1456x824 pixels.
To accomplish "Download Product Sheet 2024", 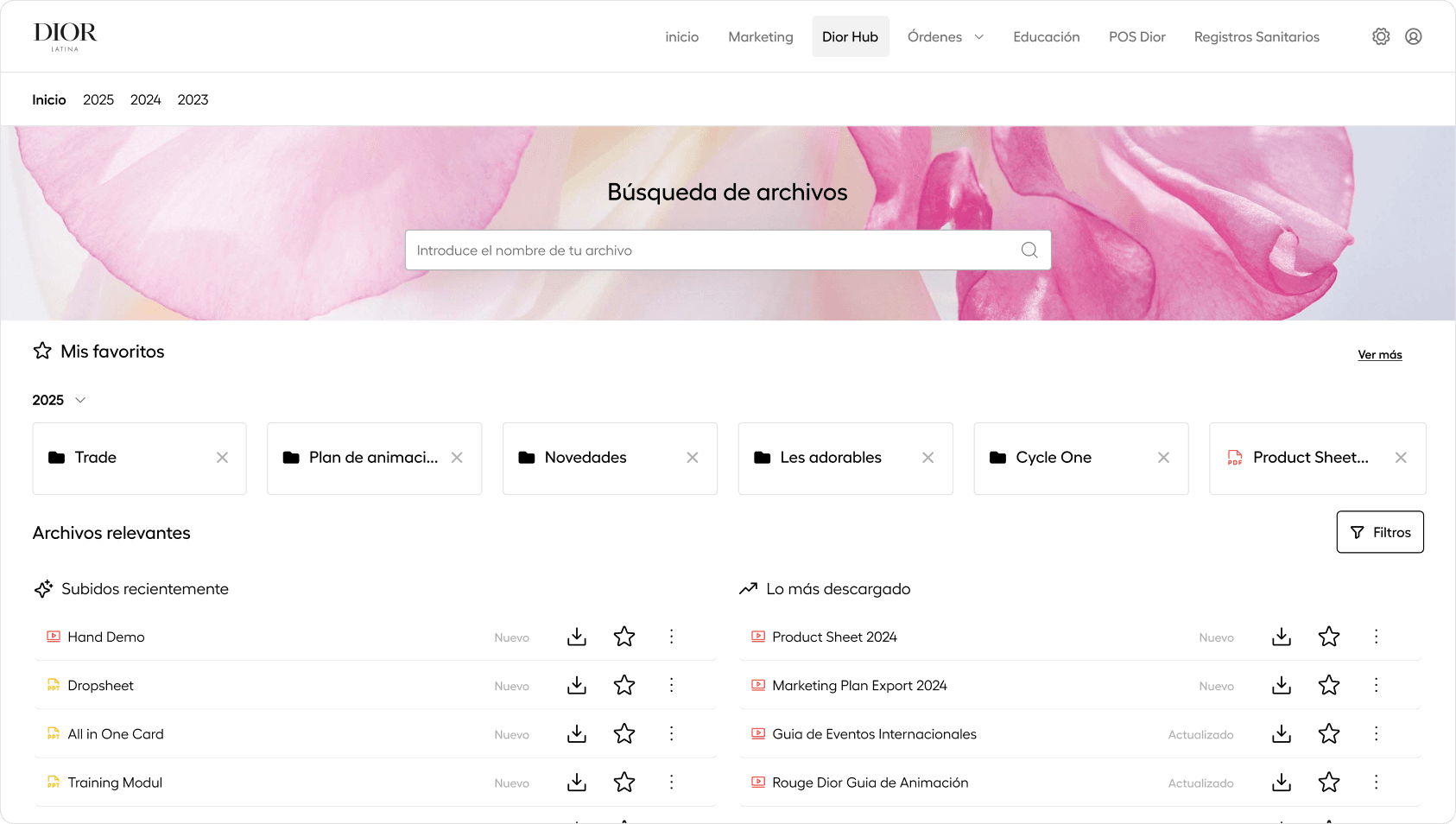I will tap(1282, 637).
